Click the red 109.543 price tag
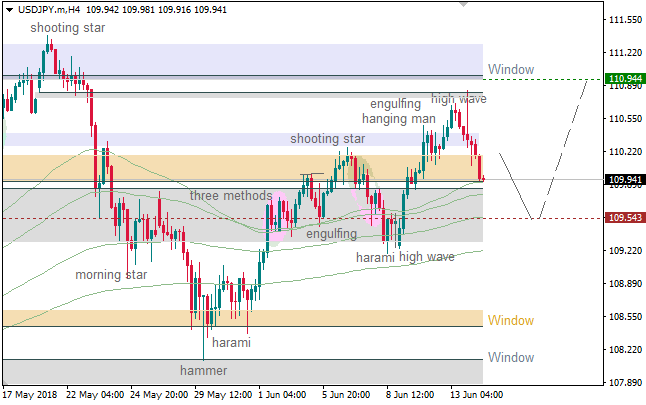The image size is (646, 405). [x=625, y=217]
